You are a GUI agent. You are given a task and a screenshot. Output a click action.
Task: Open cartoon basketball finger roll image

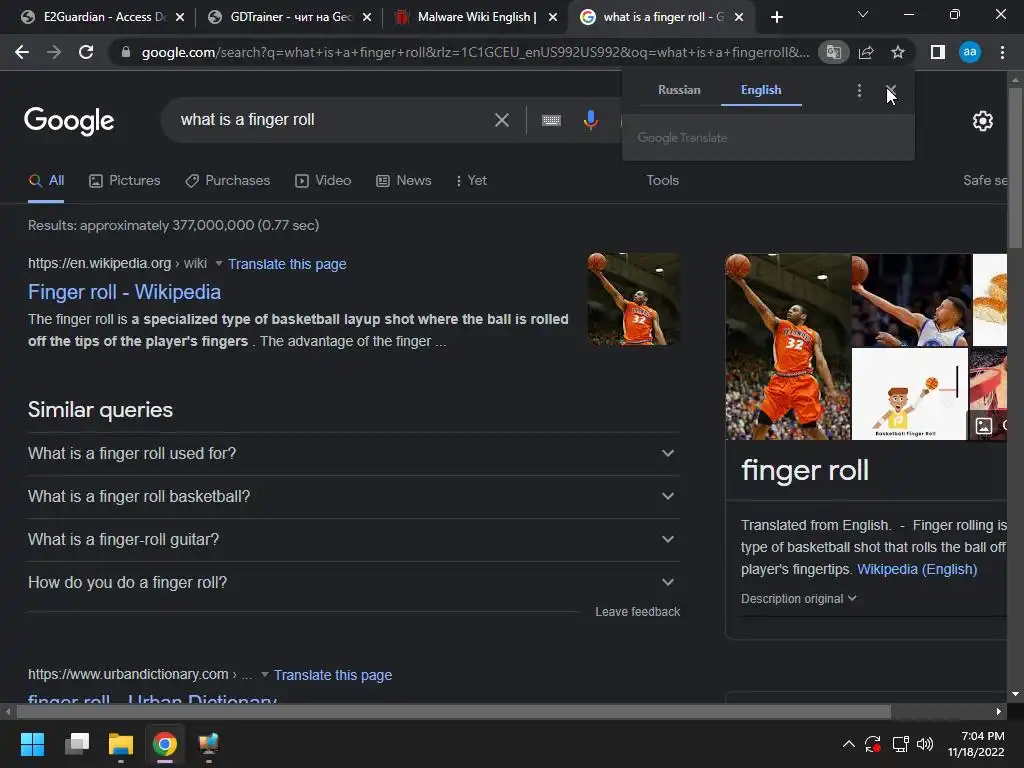coord(910,394)
